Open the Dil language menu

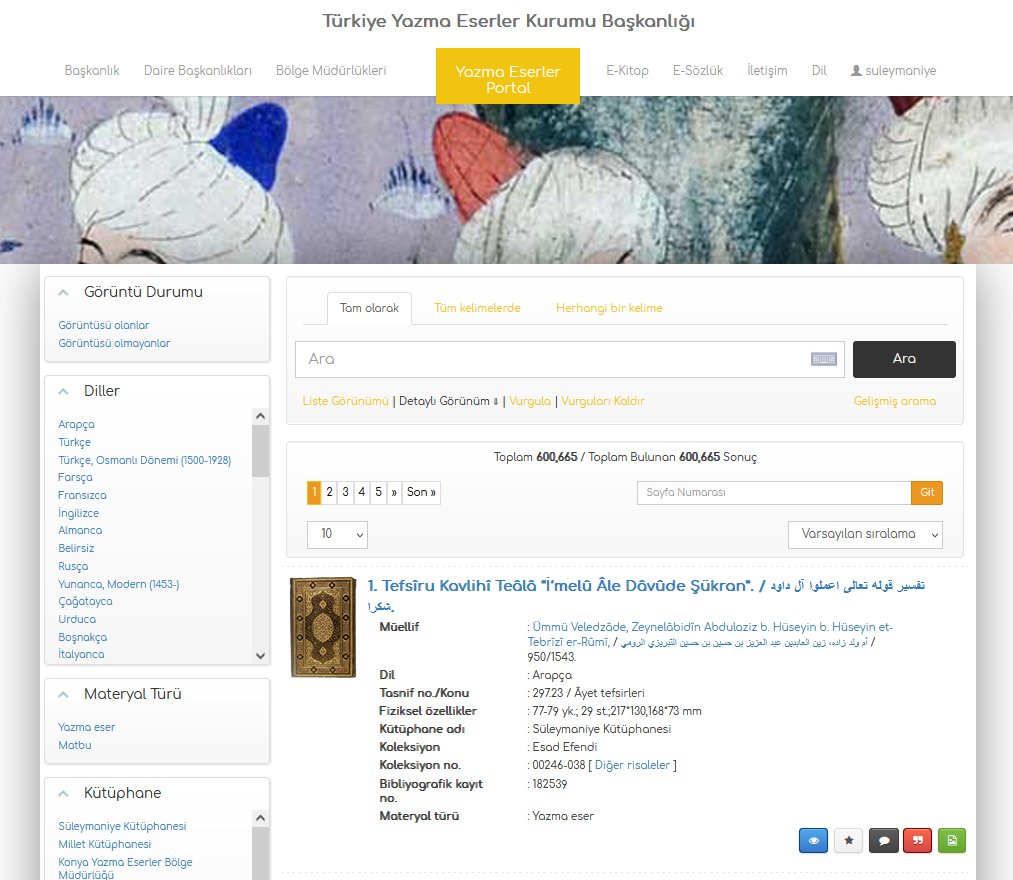(x=819, y=70)
